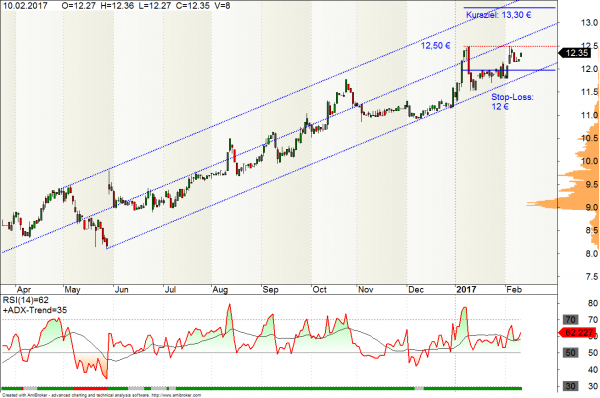This screenshot has height=398, width=600.
Task: Click the gray 50 RSI level marker
Action: point(570,352)
